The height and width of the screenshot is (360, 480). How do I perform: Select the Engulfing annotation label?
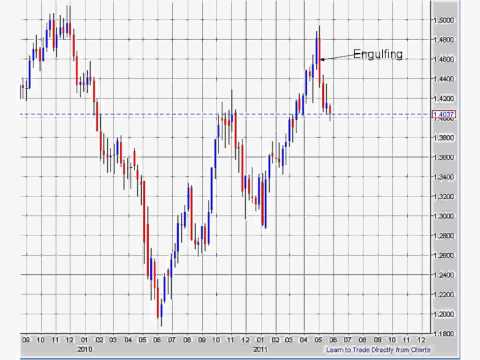pyautogui.click(x=378, y=54)
